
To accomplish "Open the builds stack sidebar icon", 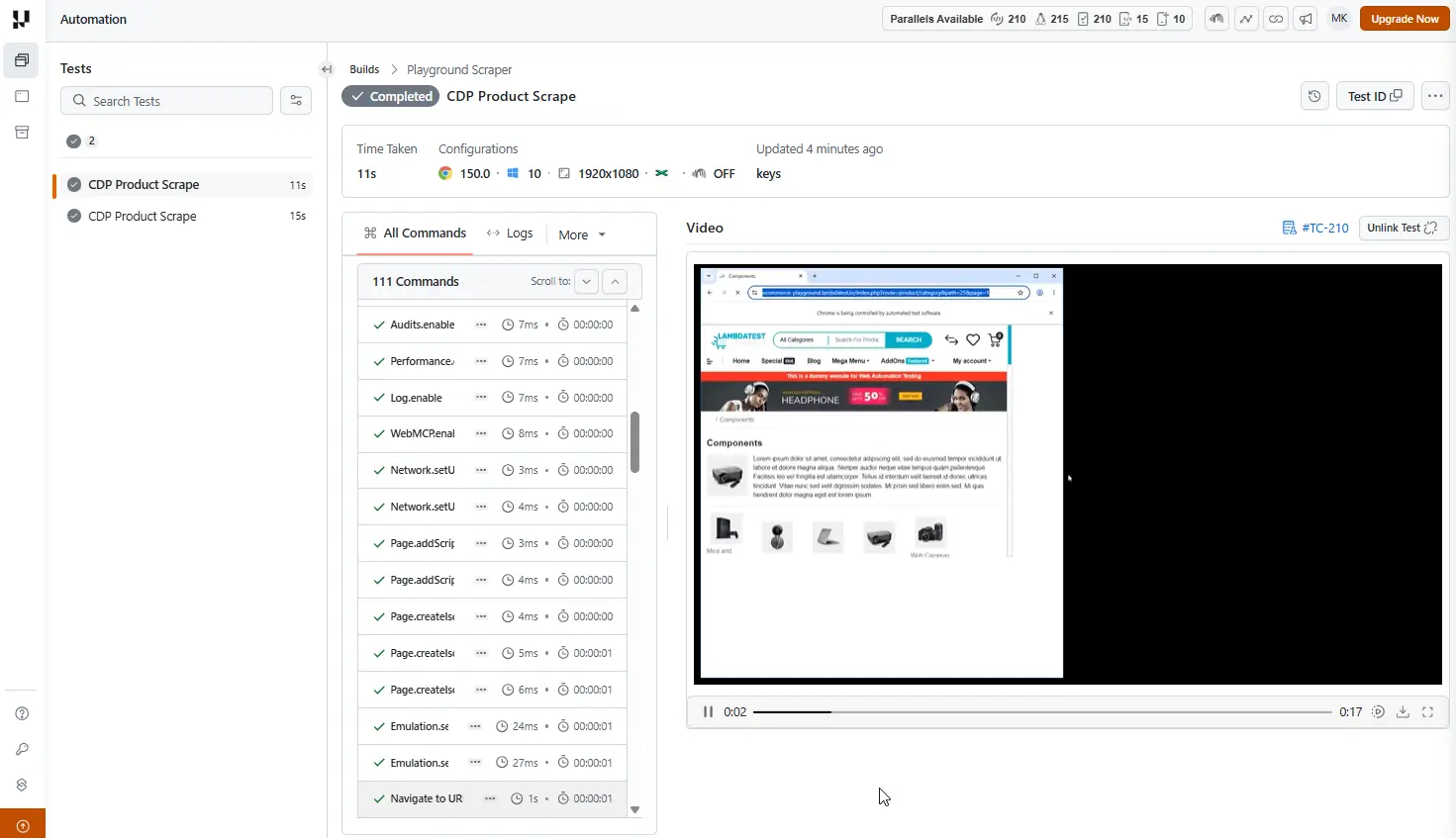I will pyautogui.click(x=22, y=60).
